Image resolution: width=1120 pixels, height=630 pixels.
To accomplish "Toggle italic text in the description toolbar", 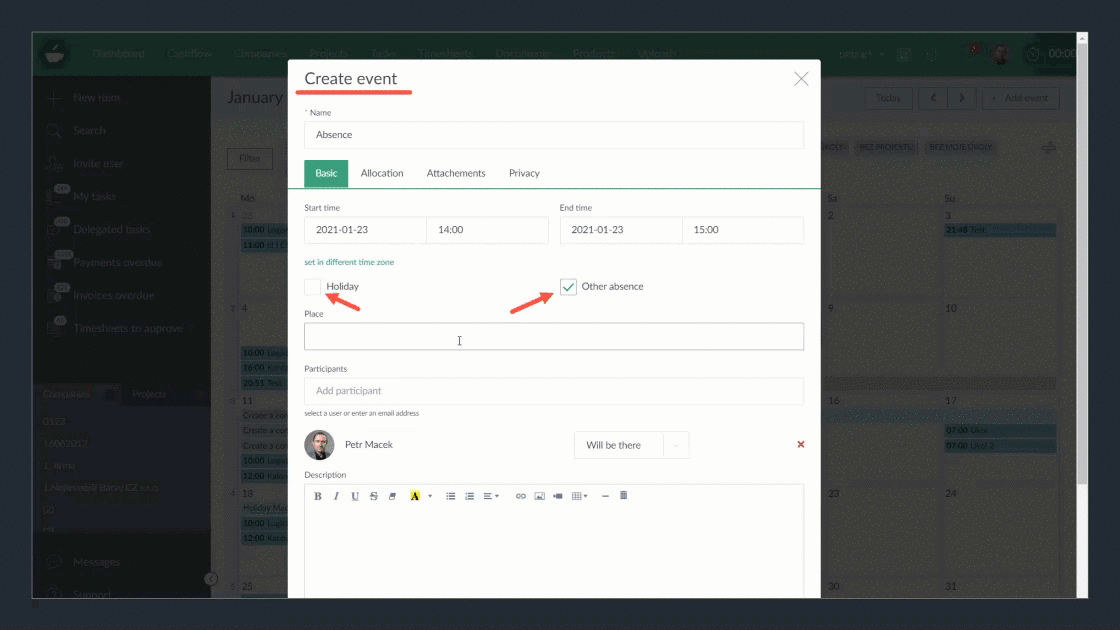I will [x=336, y=496].
